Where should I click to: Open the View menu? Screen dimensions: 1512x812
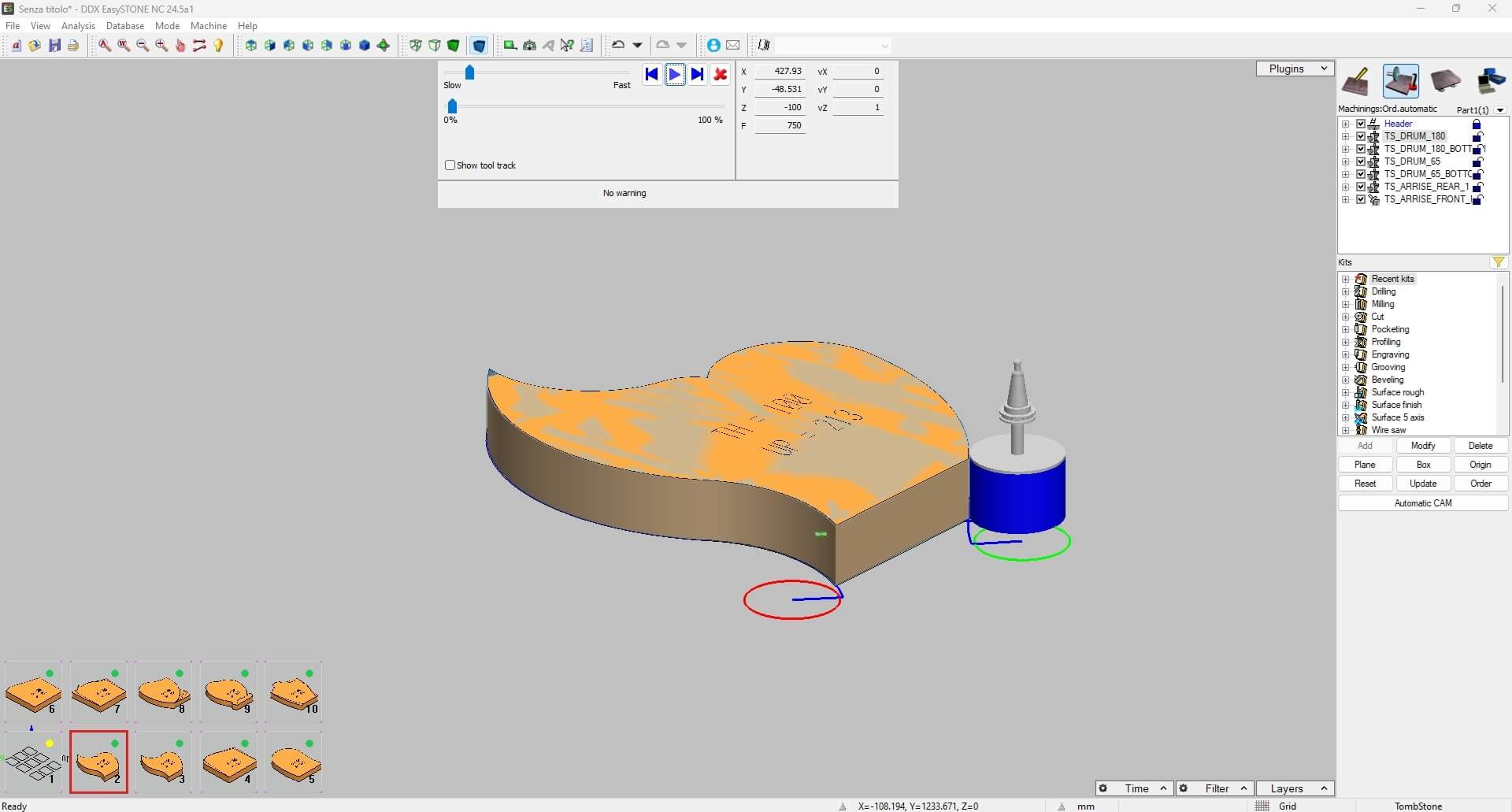(x=40, y=26)
